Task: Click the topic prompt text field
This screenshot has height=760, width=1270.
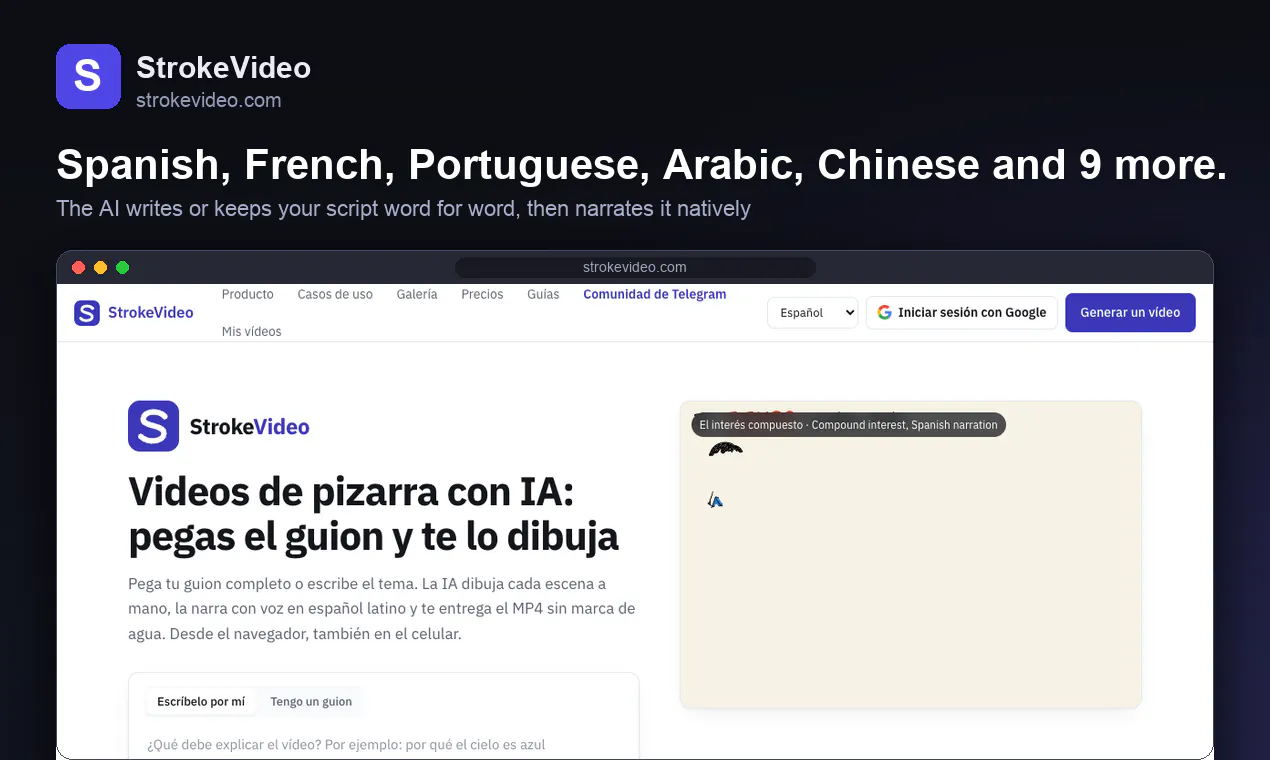Action: pyautogui.click(x=384, y=744)
